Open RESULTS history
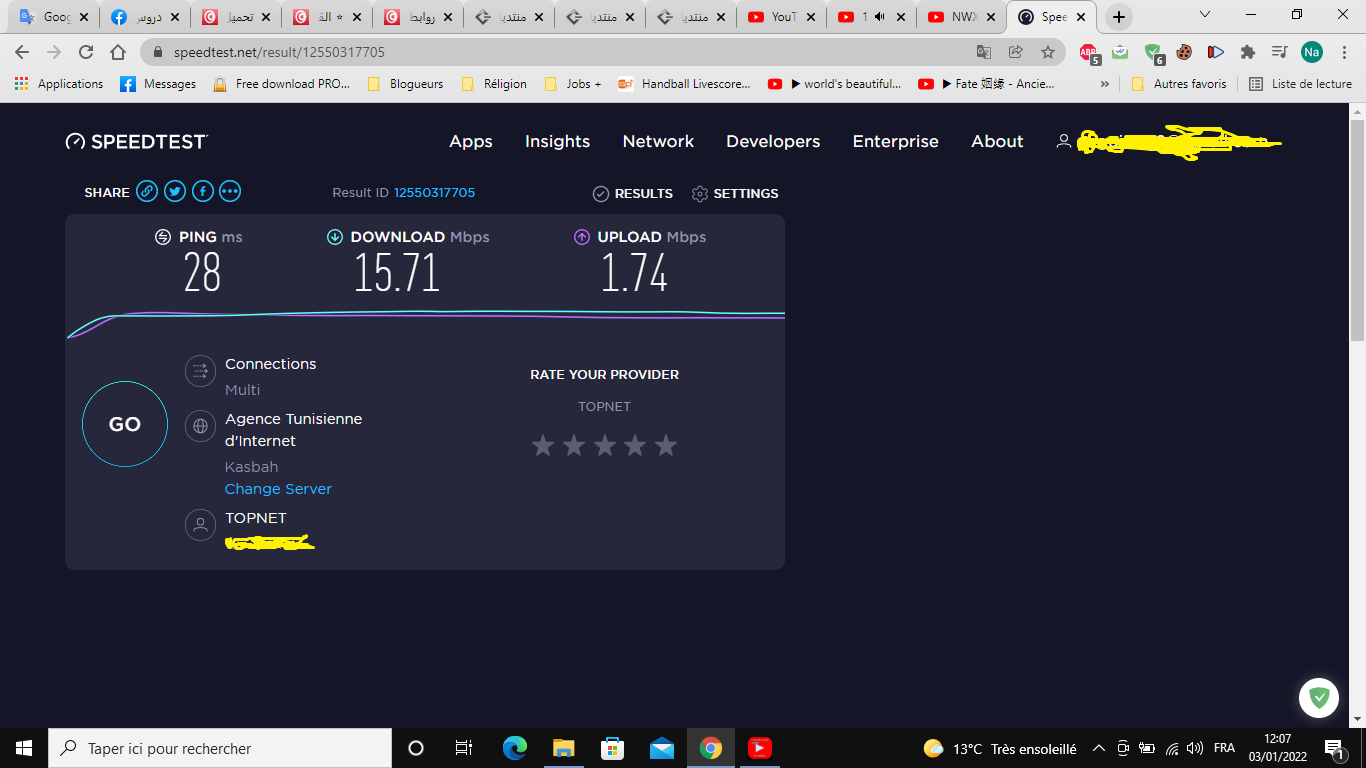The image size is (1366, 768). 632,193
